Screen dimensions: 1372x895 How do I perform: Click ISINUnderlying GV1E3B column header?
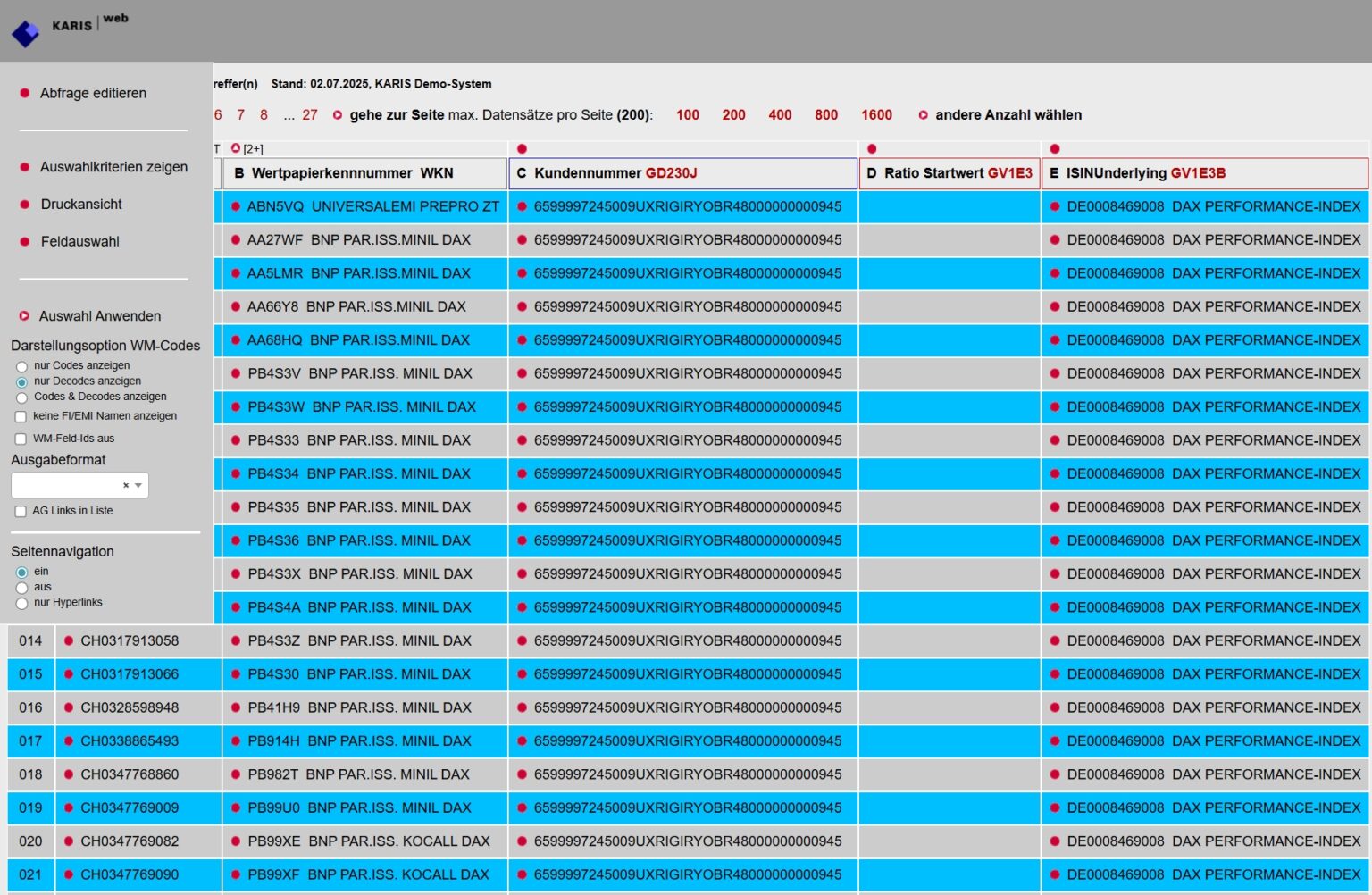point(1205,173)
